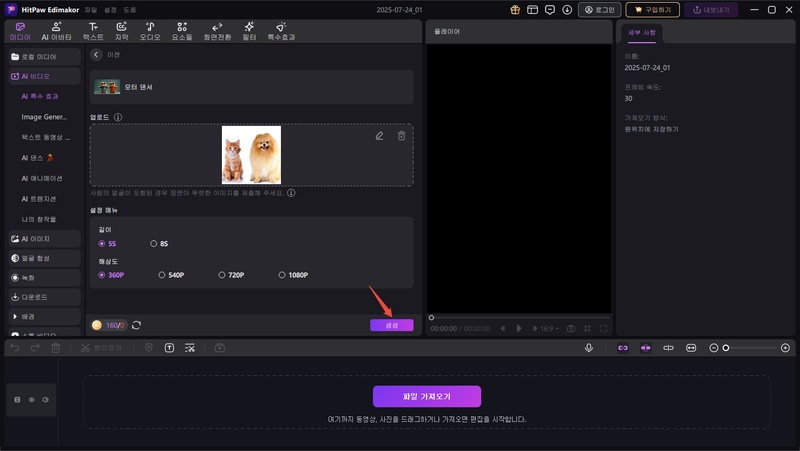This screenshot has height=451, width=800.
Task: Select the 8S length option
Action: pos(159,243)
